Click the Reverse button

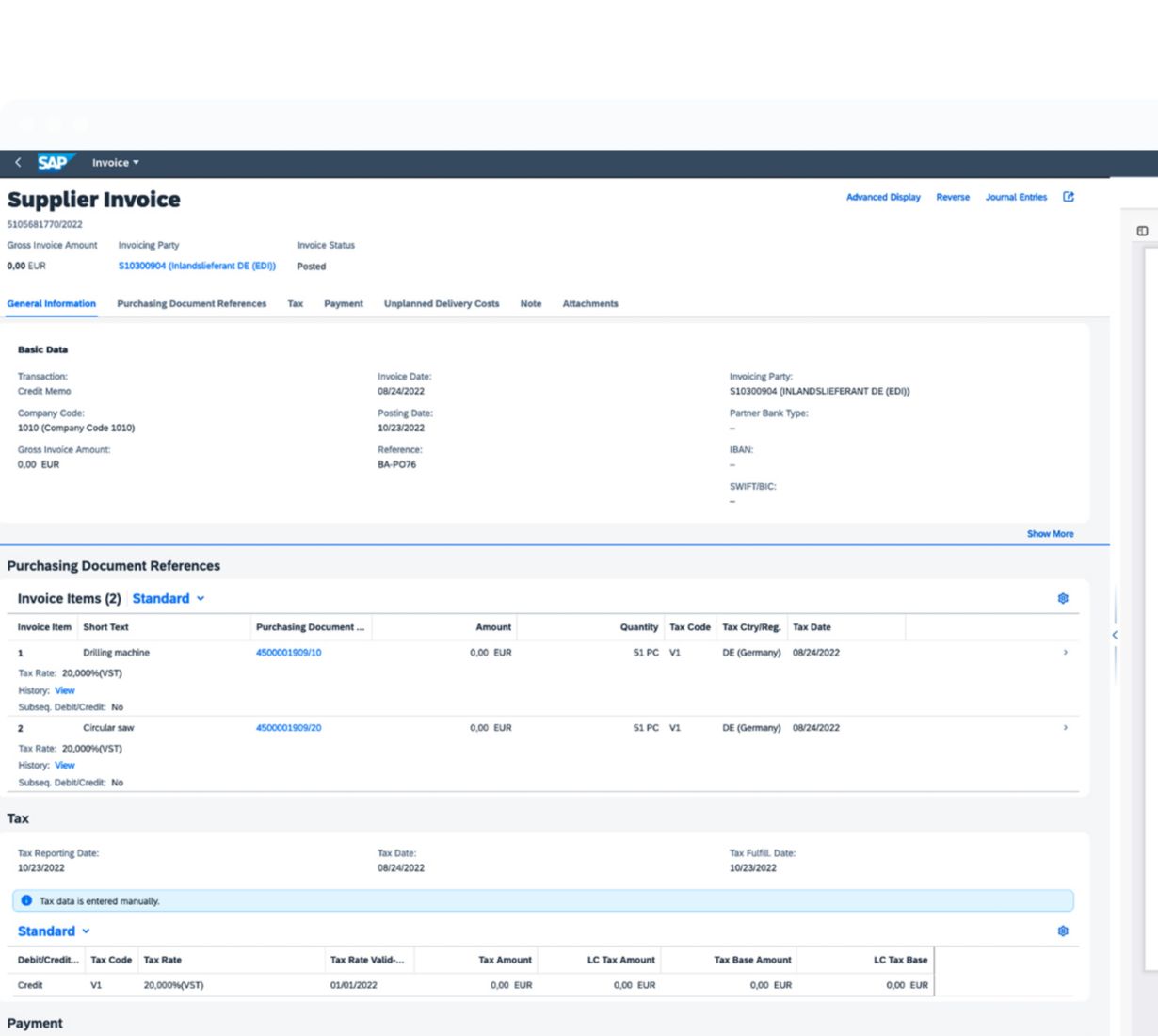[x=952, y=198]
